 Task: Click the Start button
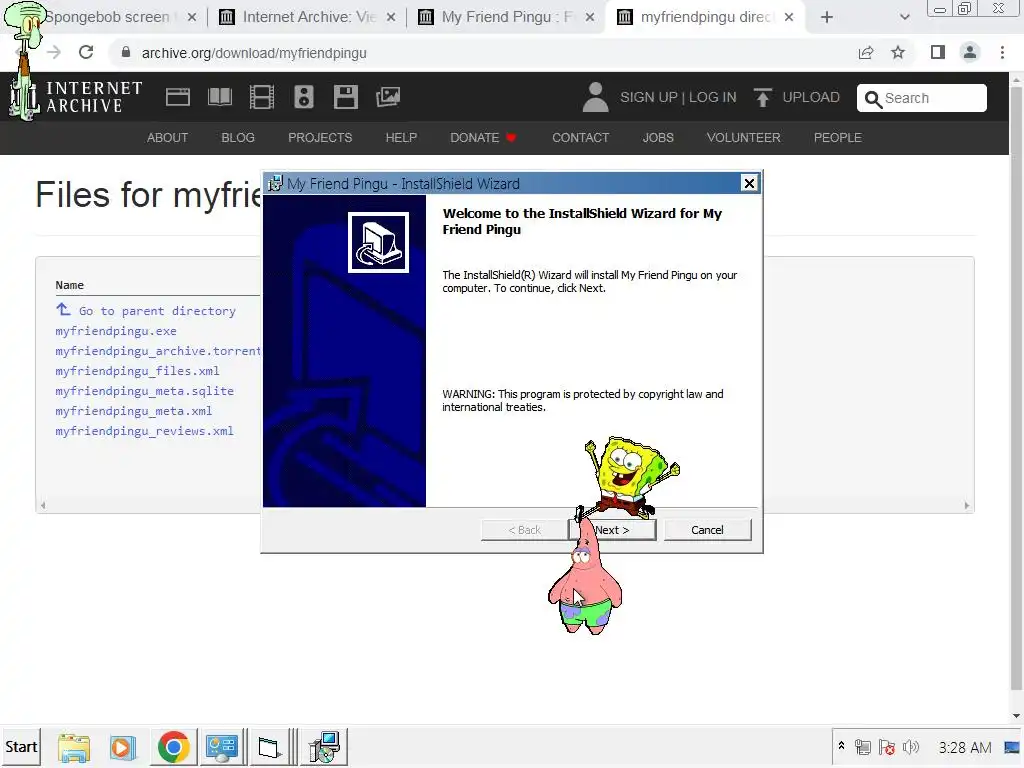[21, 746]
